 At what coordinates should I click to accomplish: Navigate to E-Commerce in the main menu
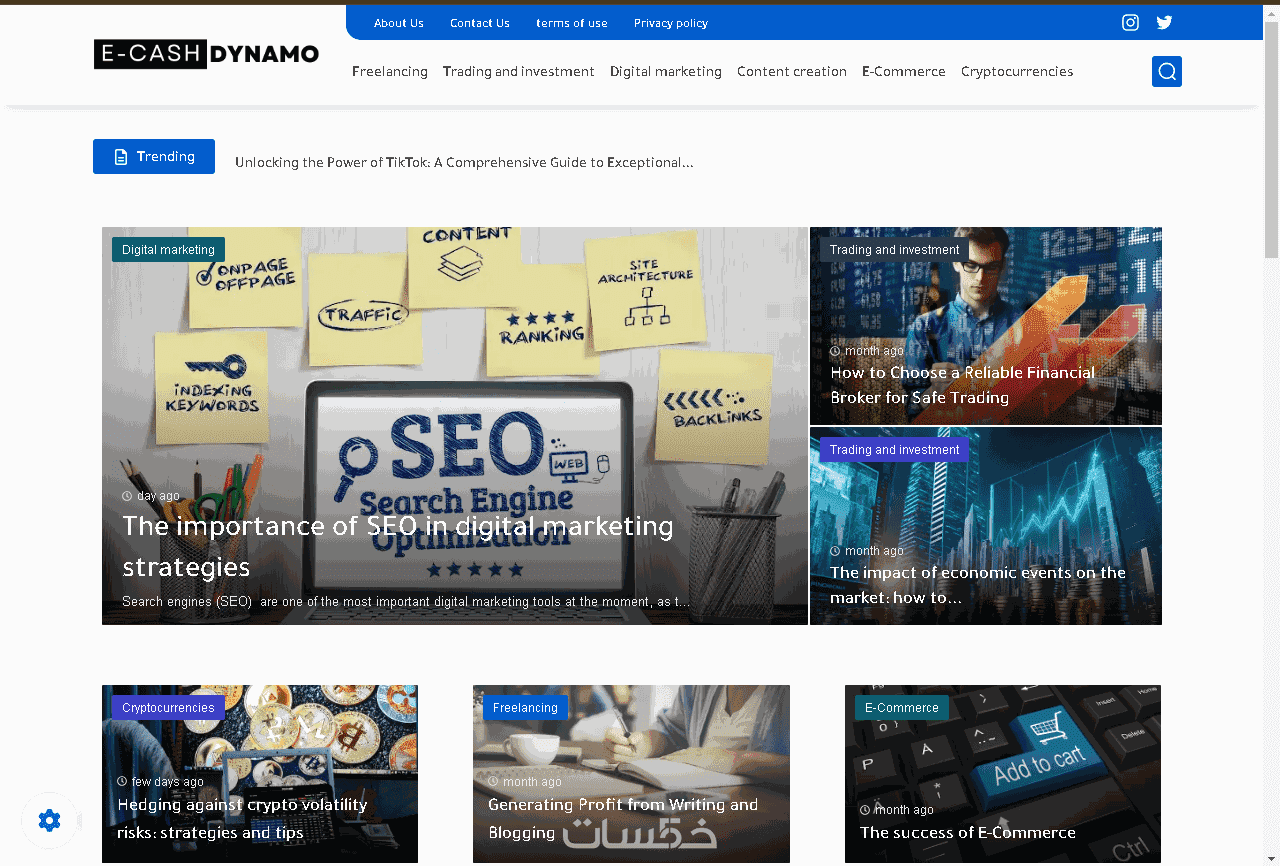pyautogui.click(x=904, y=72)
